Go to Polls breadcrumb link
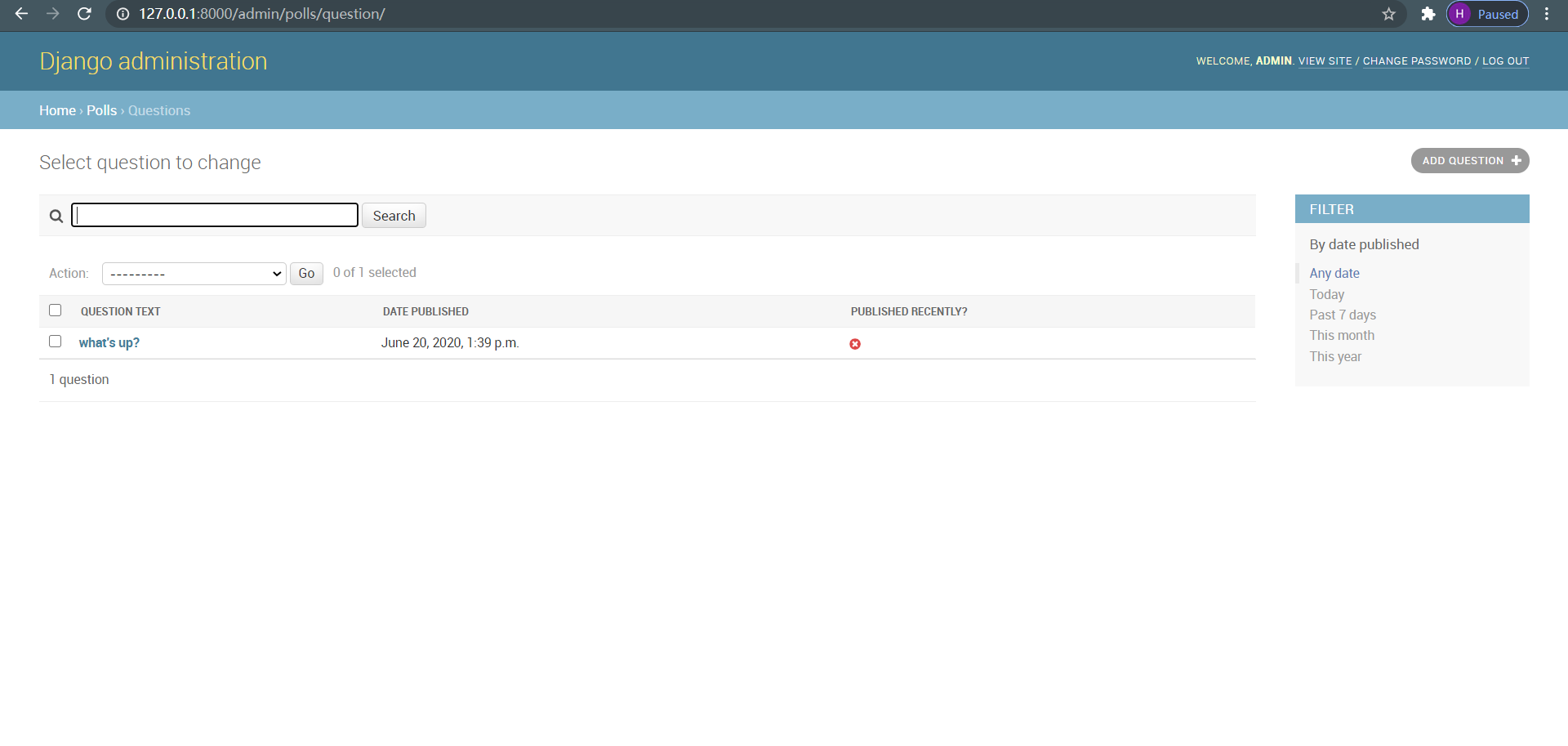This screenshot has height=746, width=1568. click(x=102, y=110)
